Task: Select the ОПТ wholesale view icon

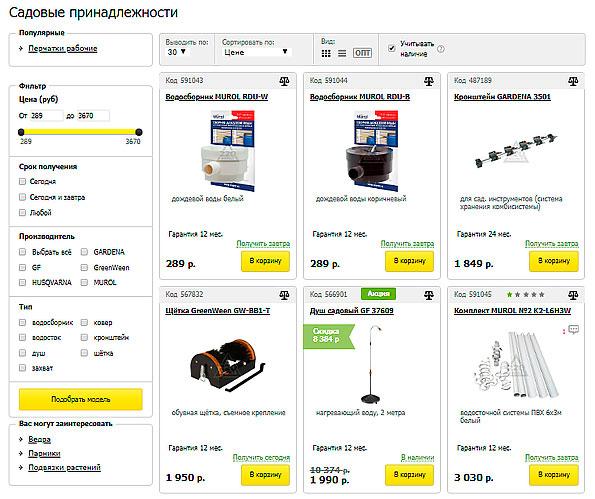Action: pyautogui.click(x=362, y=53)
